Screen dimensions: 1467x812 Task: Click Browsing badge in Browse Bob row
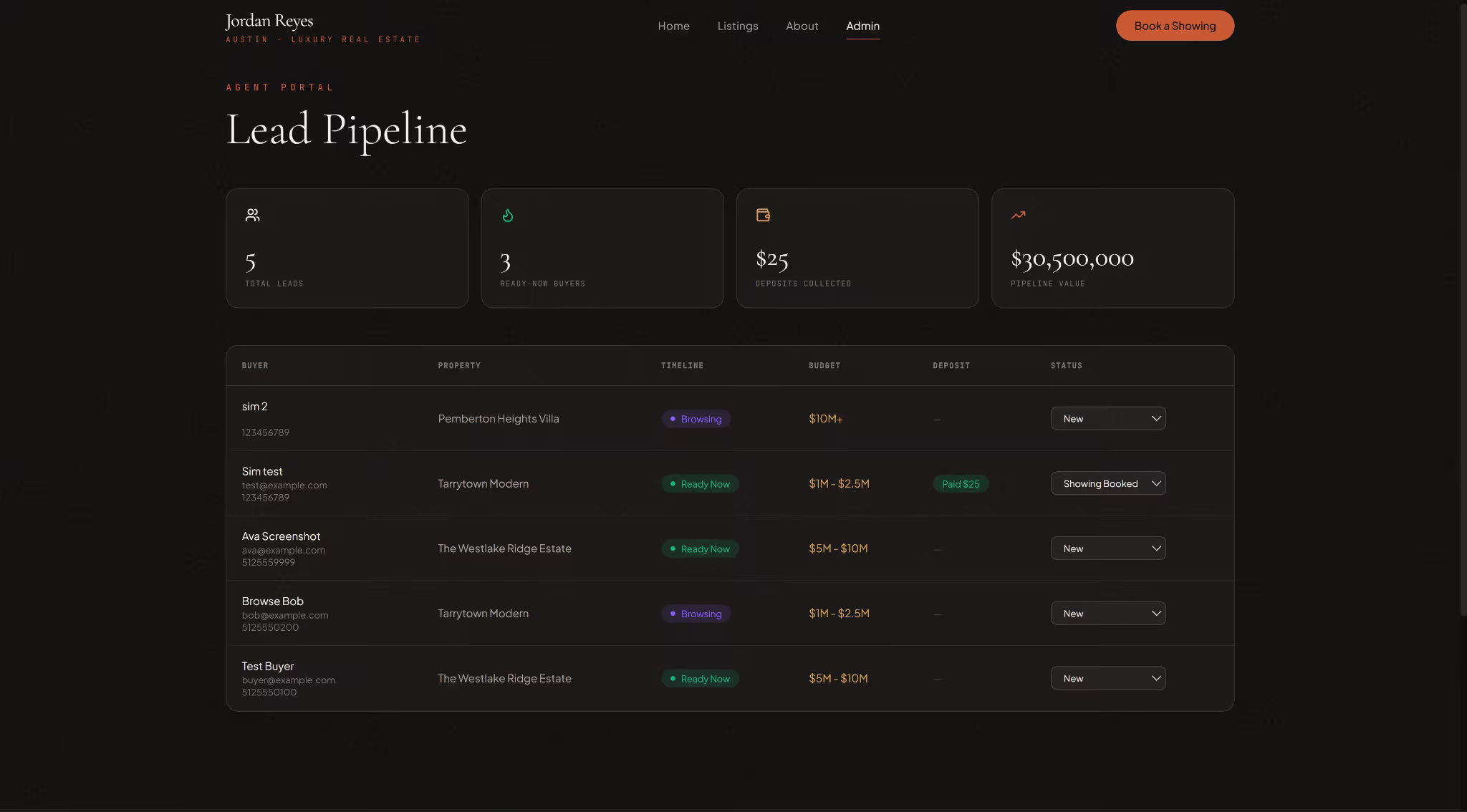click(696, 614)
